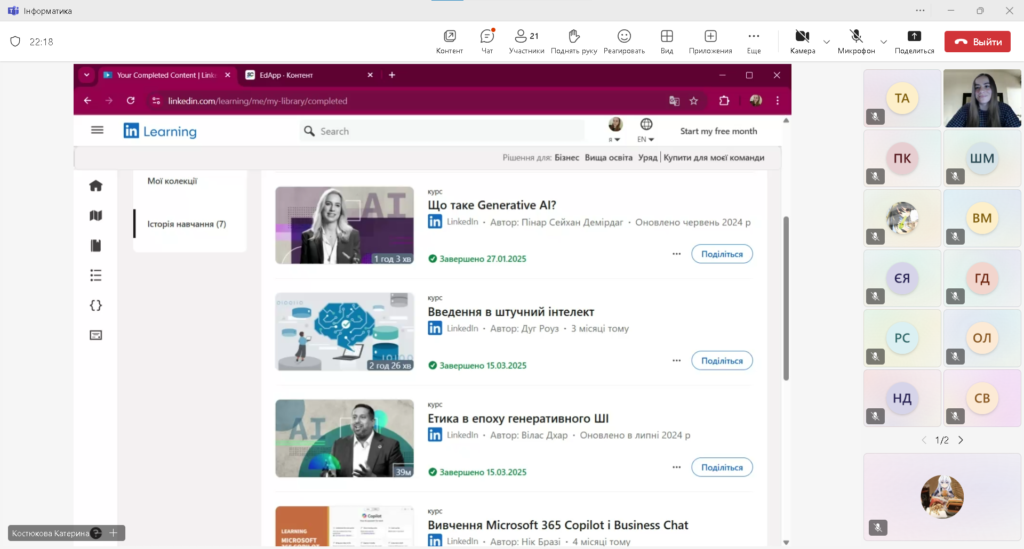Open Приложения in meeting toolbar

(710, 41)
